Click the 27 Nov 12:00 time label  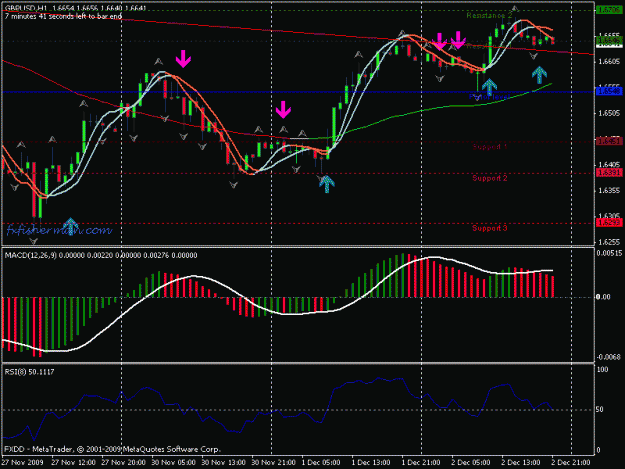[73, 462]
